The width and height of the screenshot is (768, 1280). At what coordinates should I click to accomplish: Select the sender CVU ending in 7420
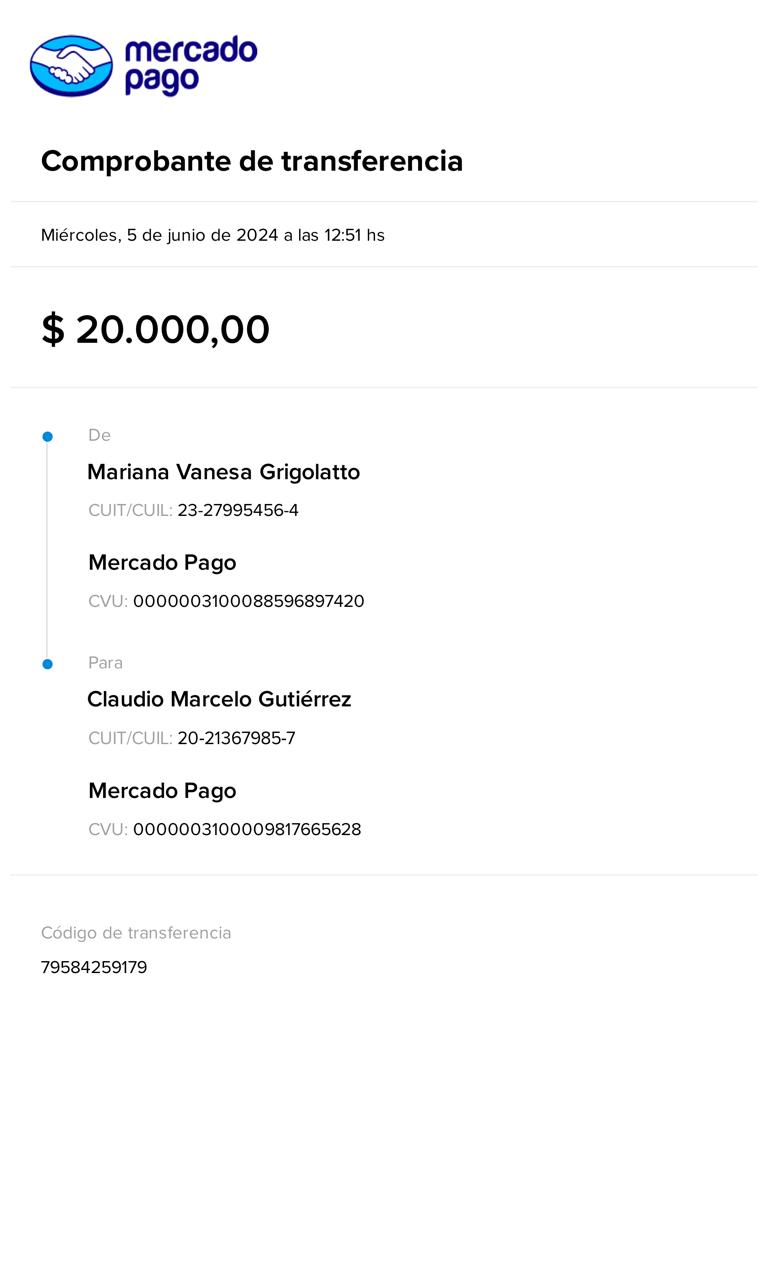point(248,601)
